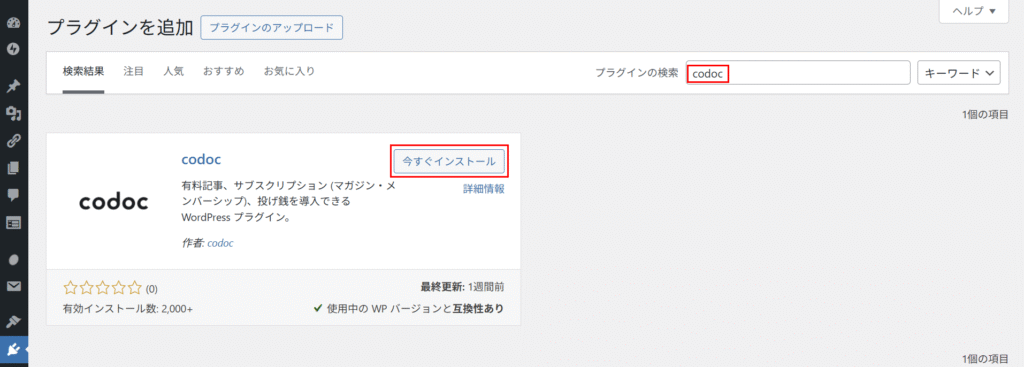Click the round dot sidebar icon
This screenshot has width=1024, height=367.
[x=14, y=259]
